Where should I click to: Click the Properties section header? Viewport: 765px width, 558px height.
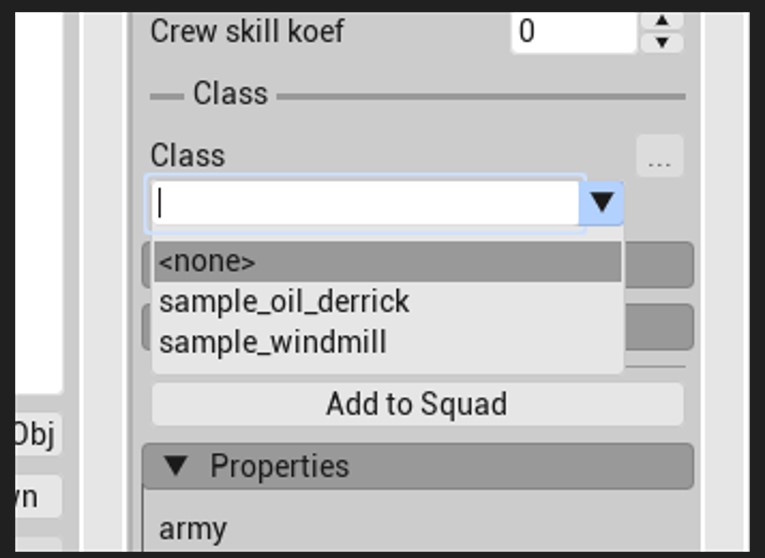(418, 466)
